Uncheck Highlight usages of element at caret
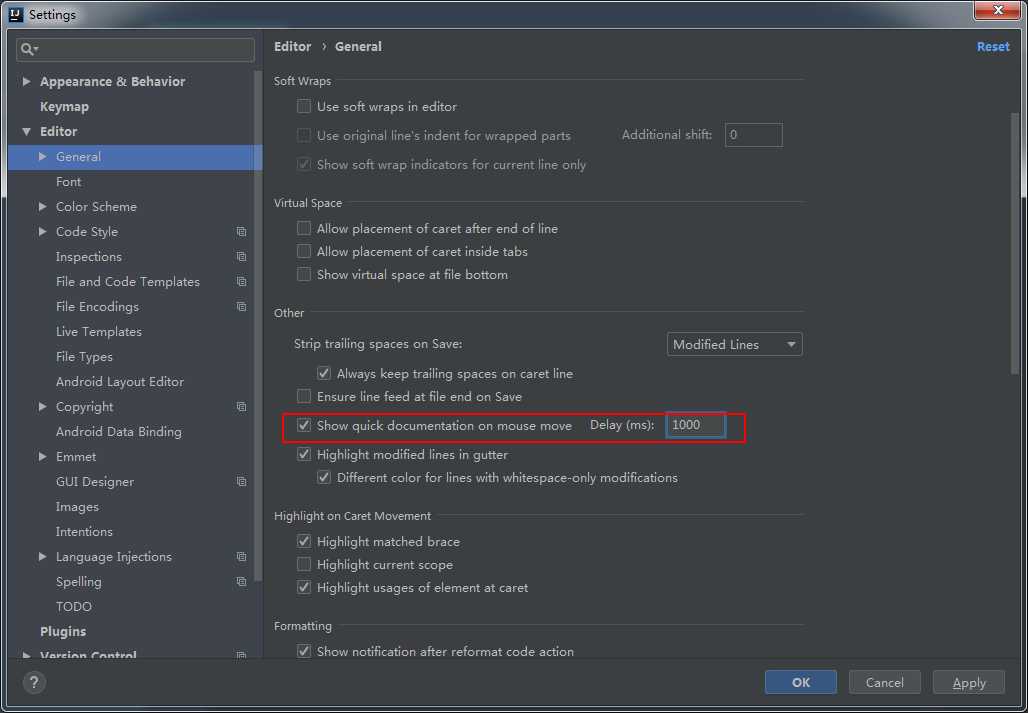This screenshot has width=1028, height=713. 304,588
